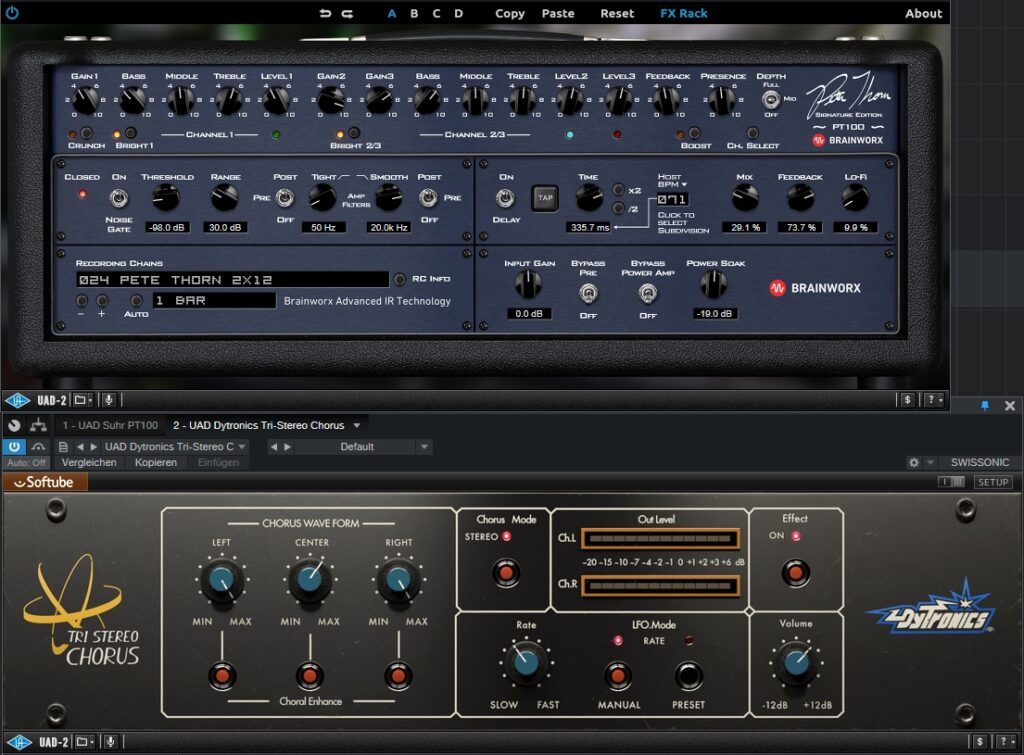This screenshot has height=755, width=1024.
Task: Toggle the Boost button
Action: tap(694, 133)
